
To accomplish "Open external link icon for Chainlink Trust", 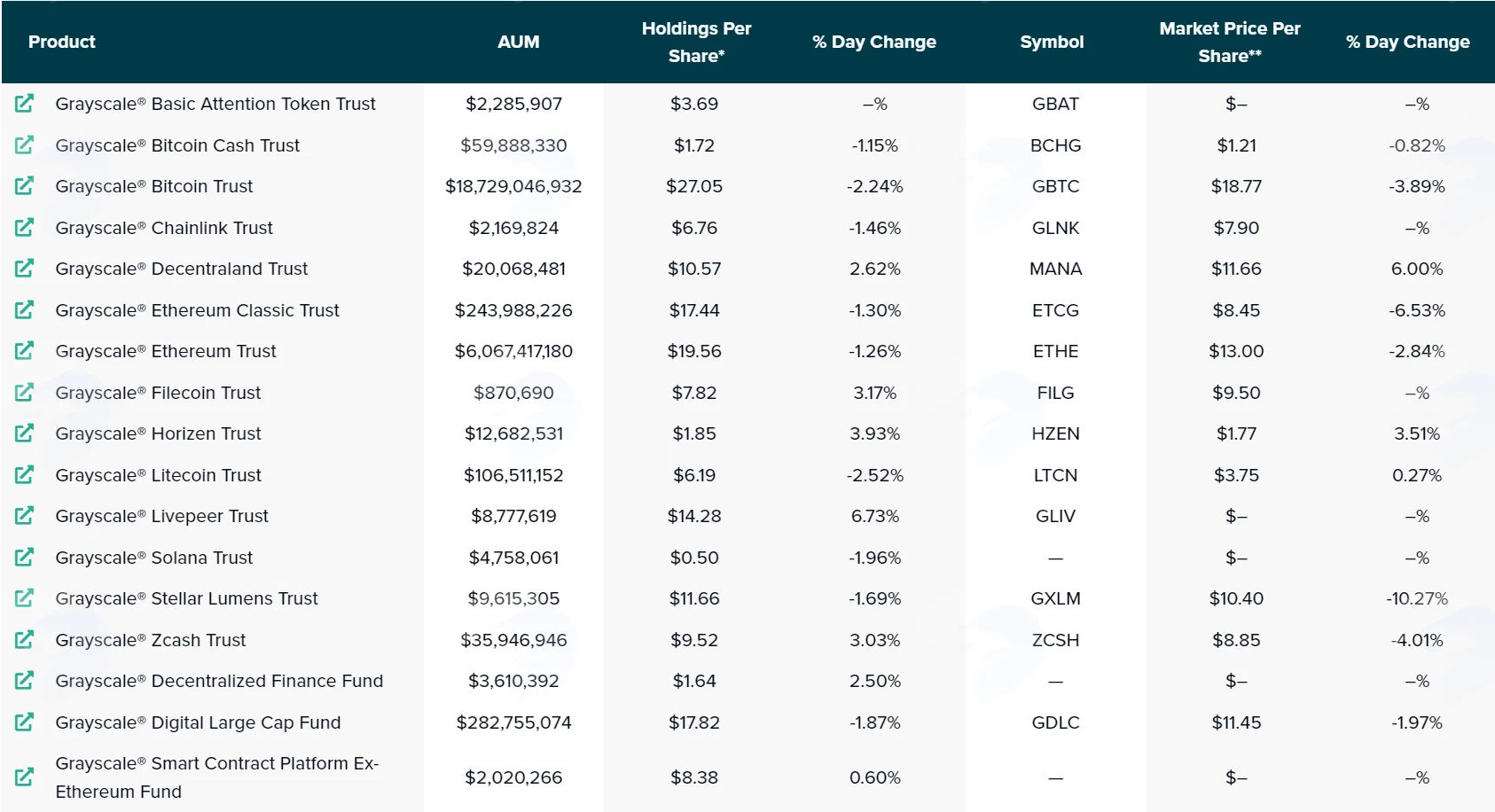I will [25, 228].
